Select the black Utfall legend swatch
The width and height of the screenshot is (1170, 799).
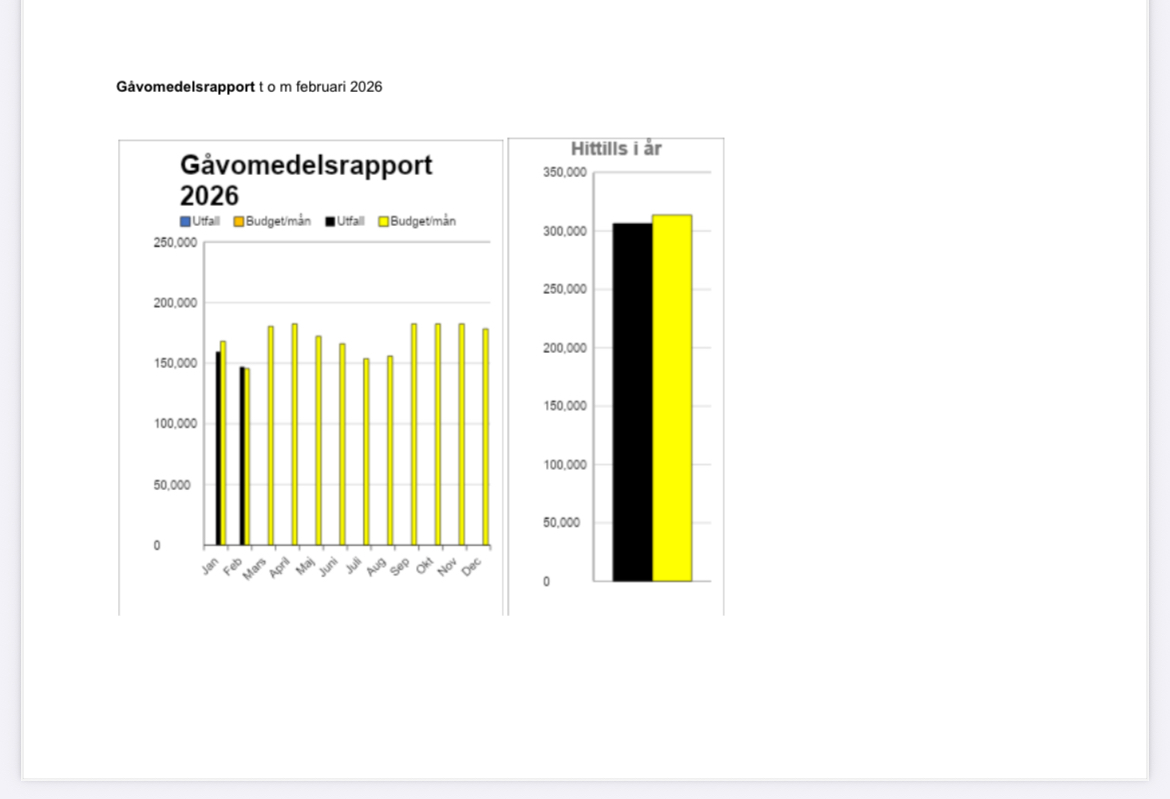pos(330,222)
